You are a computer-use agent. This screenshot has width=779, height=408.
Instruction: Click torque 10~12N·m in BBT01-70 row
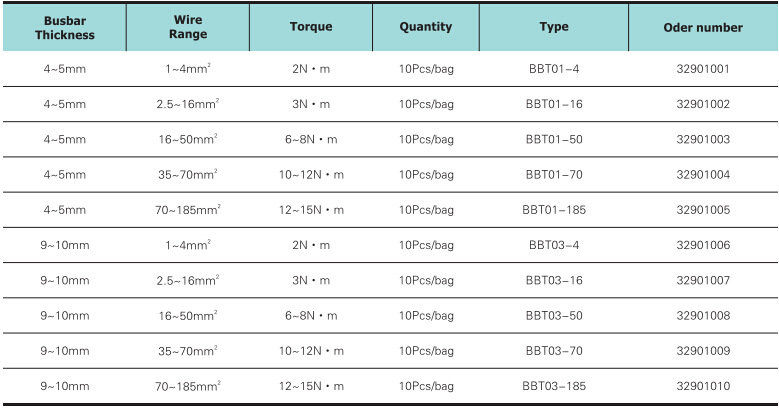point(311,175)
